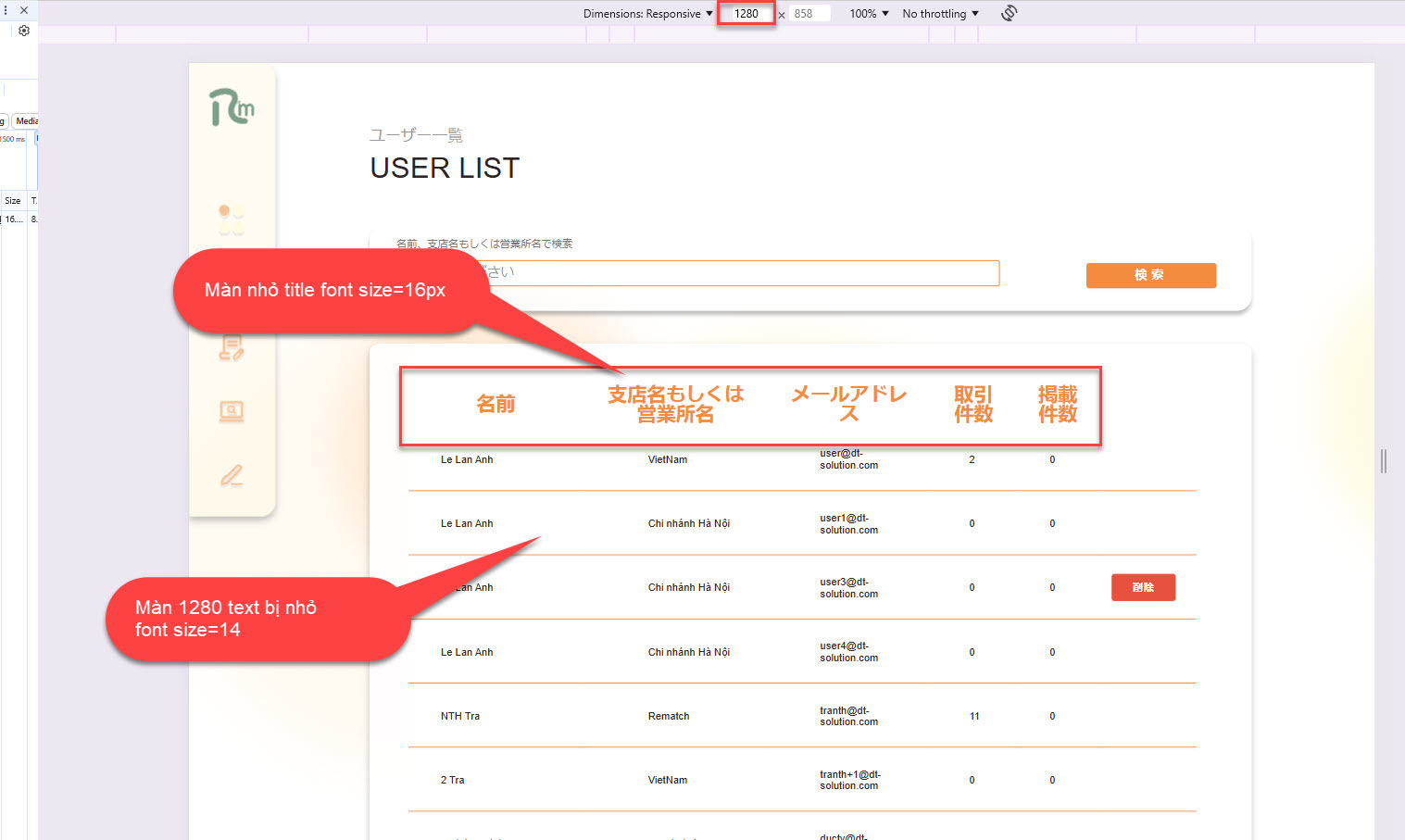Click the rotate device icon in toolbar
1405x840 pixels.
(x=1009, y=13)
